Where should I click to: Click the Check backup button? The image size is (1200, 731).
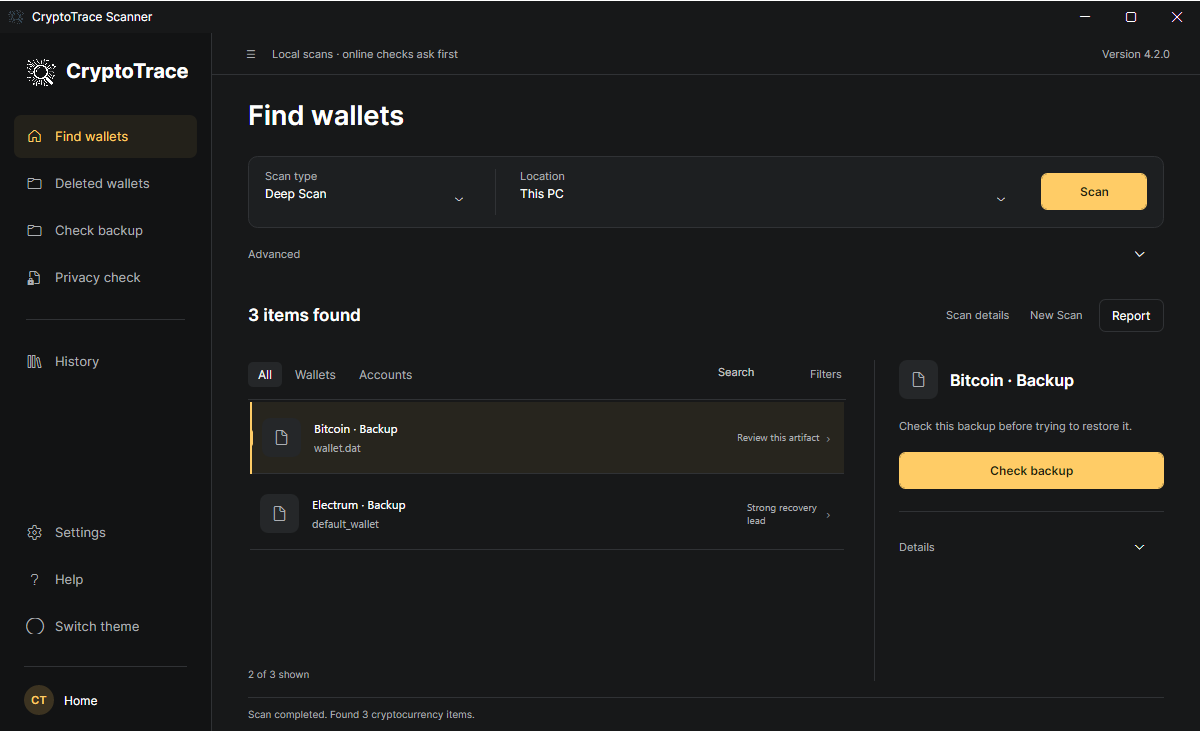tap(1031, 470)
